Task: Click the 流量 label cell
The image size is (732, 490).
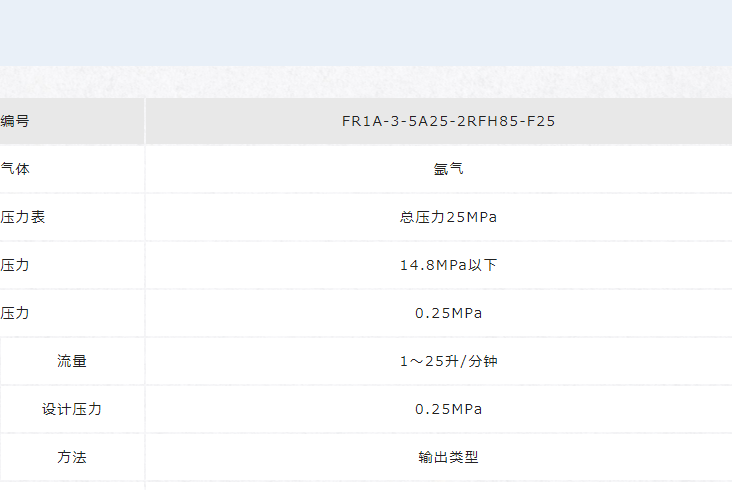Action: coord(72,361)
